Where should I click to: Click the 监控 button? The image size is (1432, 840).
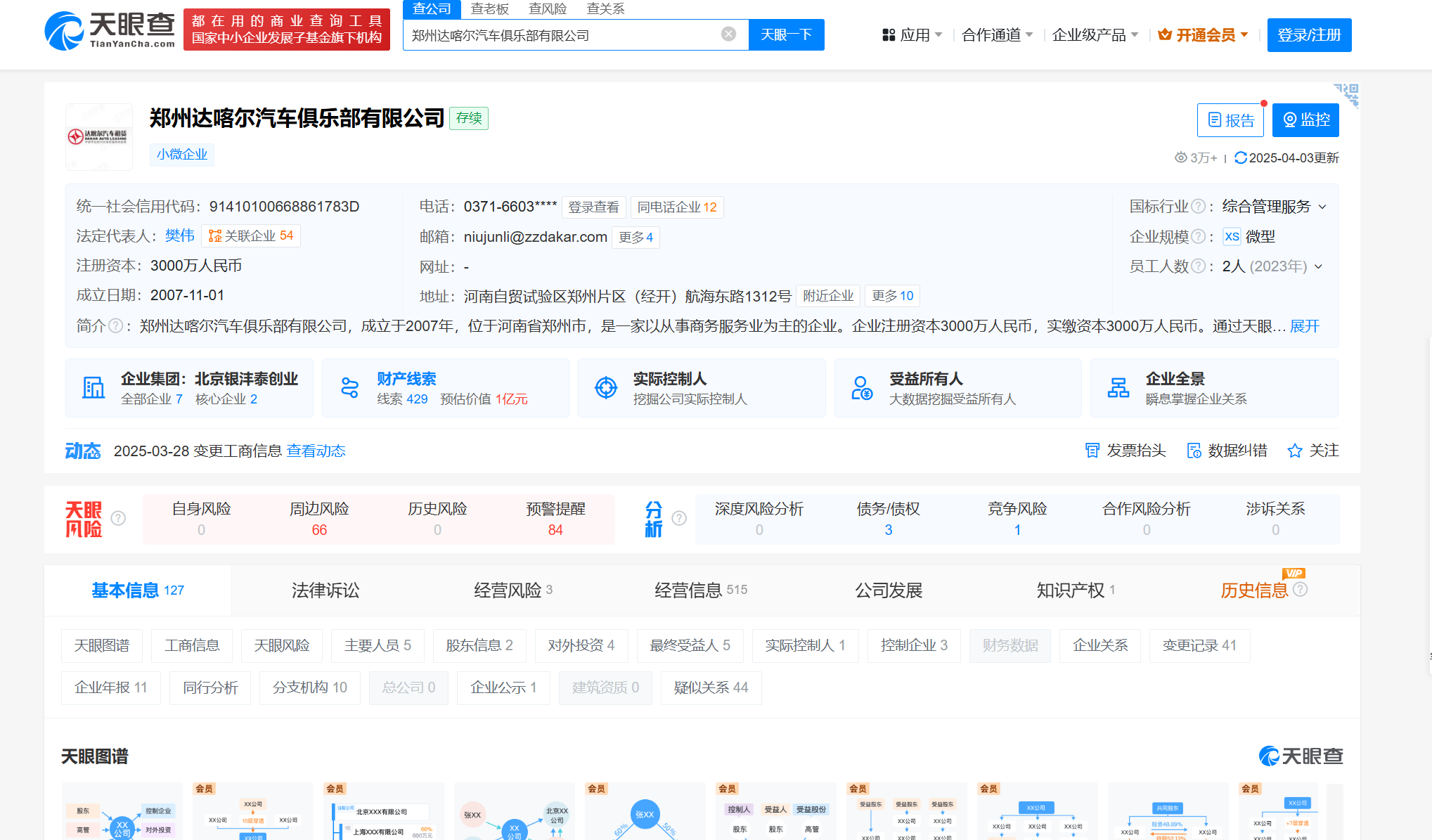[x=1305, y=120]
